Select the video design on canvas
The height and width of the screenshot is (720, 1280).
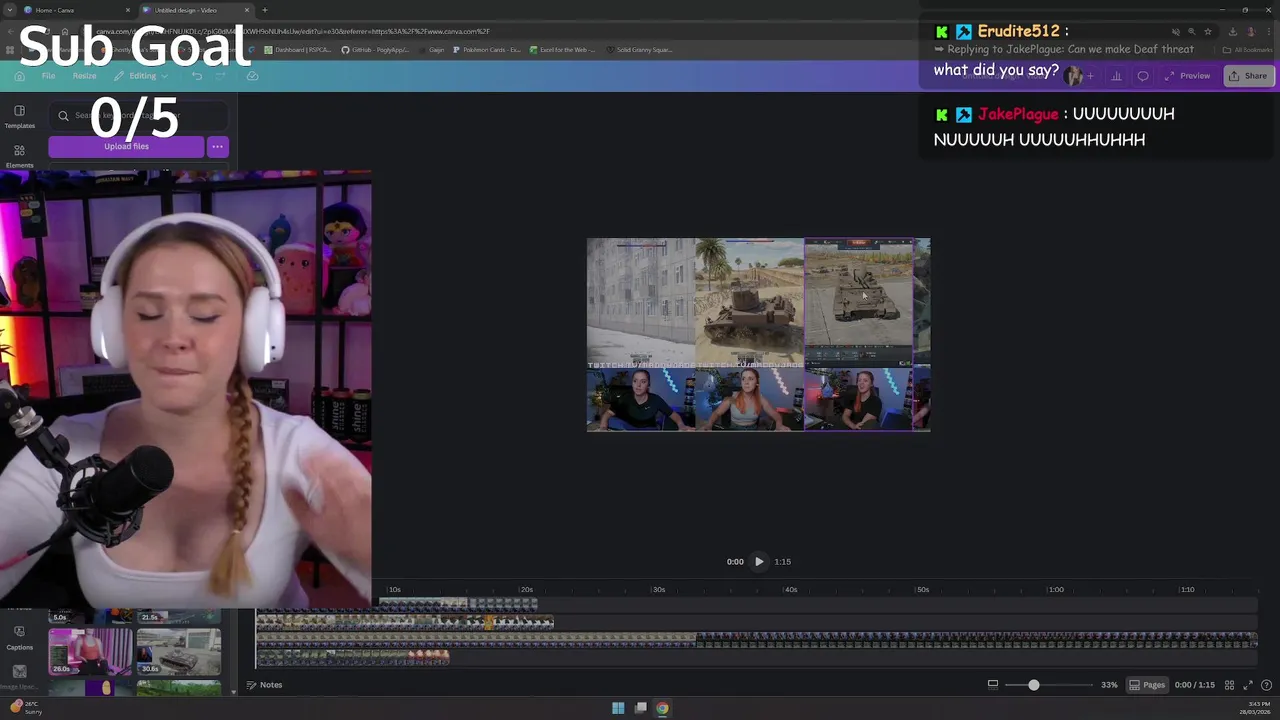(758, 335)
